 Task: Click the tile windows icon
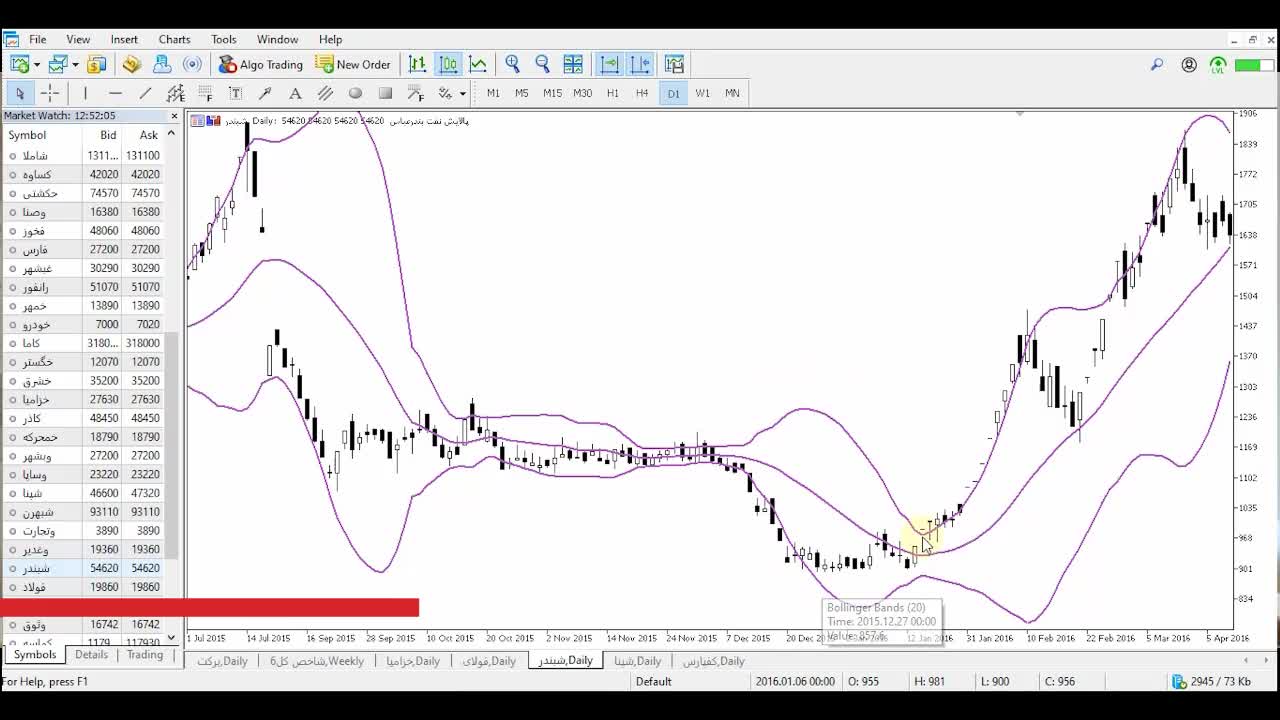click(x=573, y=64)
